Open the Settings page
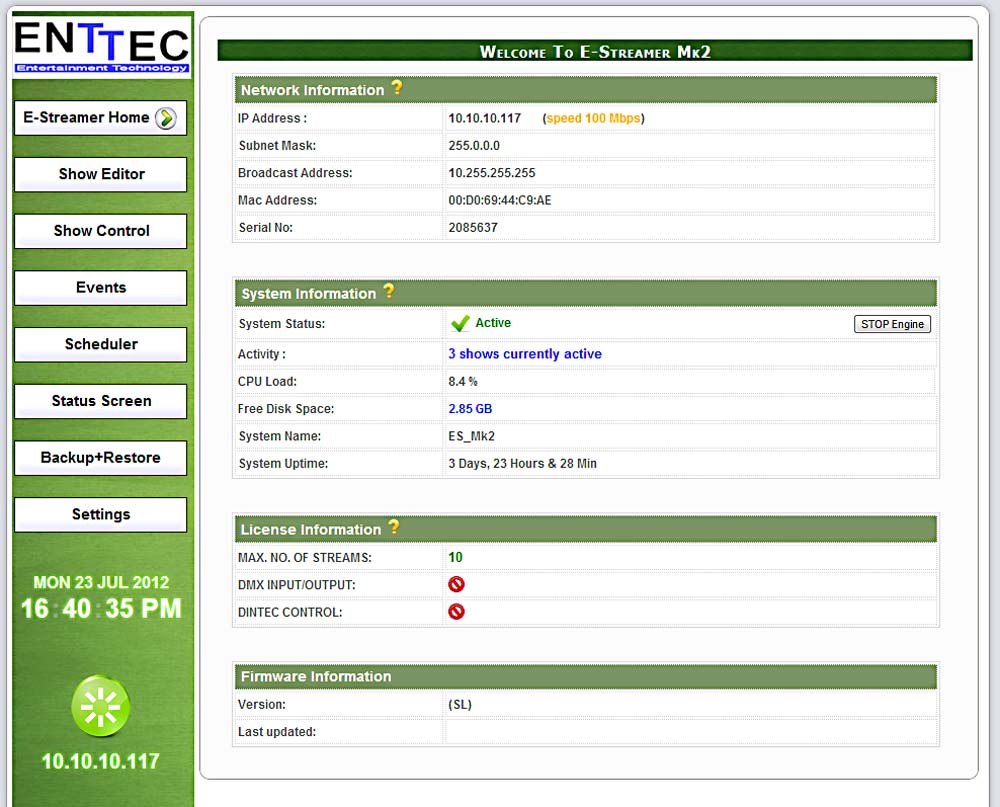 pos(101,515)
